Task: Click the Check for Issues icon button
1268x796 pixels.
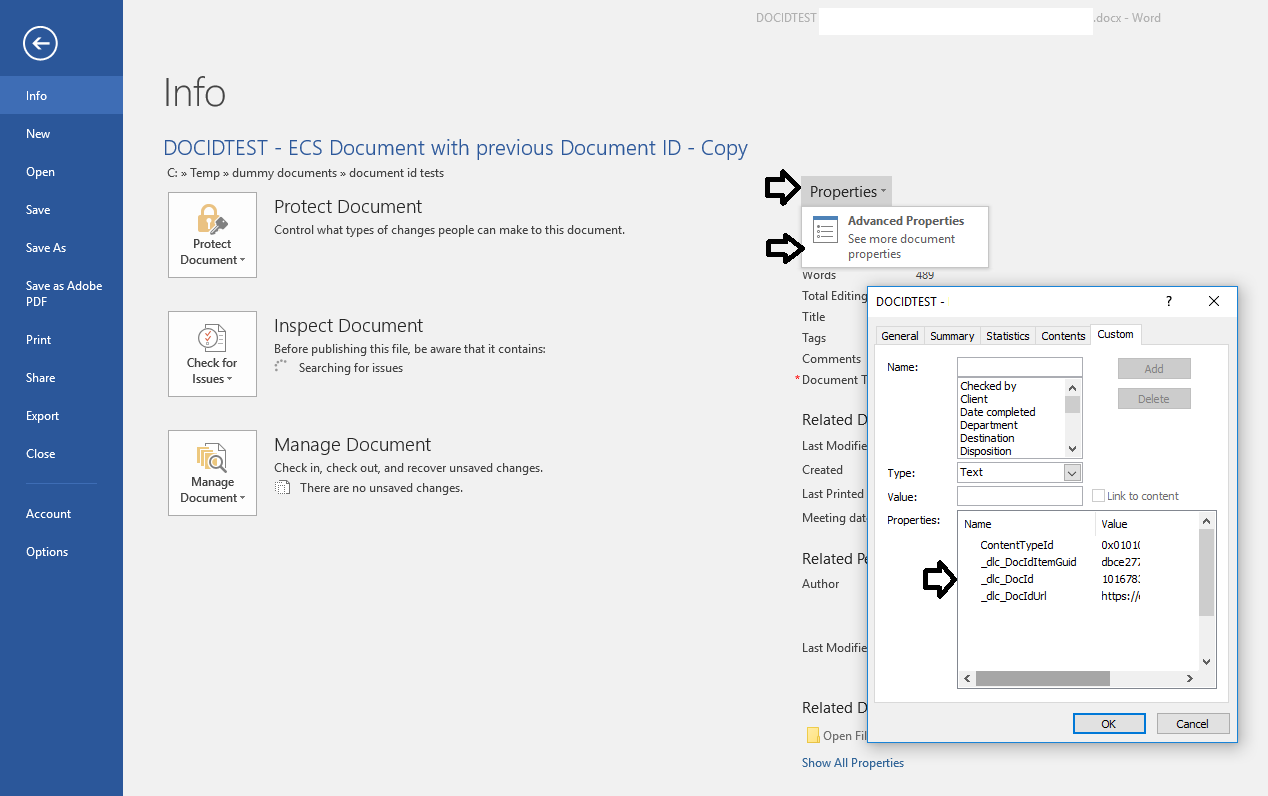Action: (x=212, y=354)
